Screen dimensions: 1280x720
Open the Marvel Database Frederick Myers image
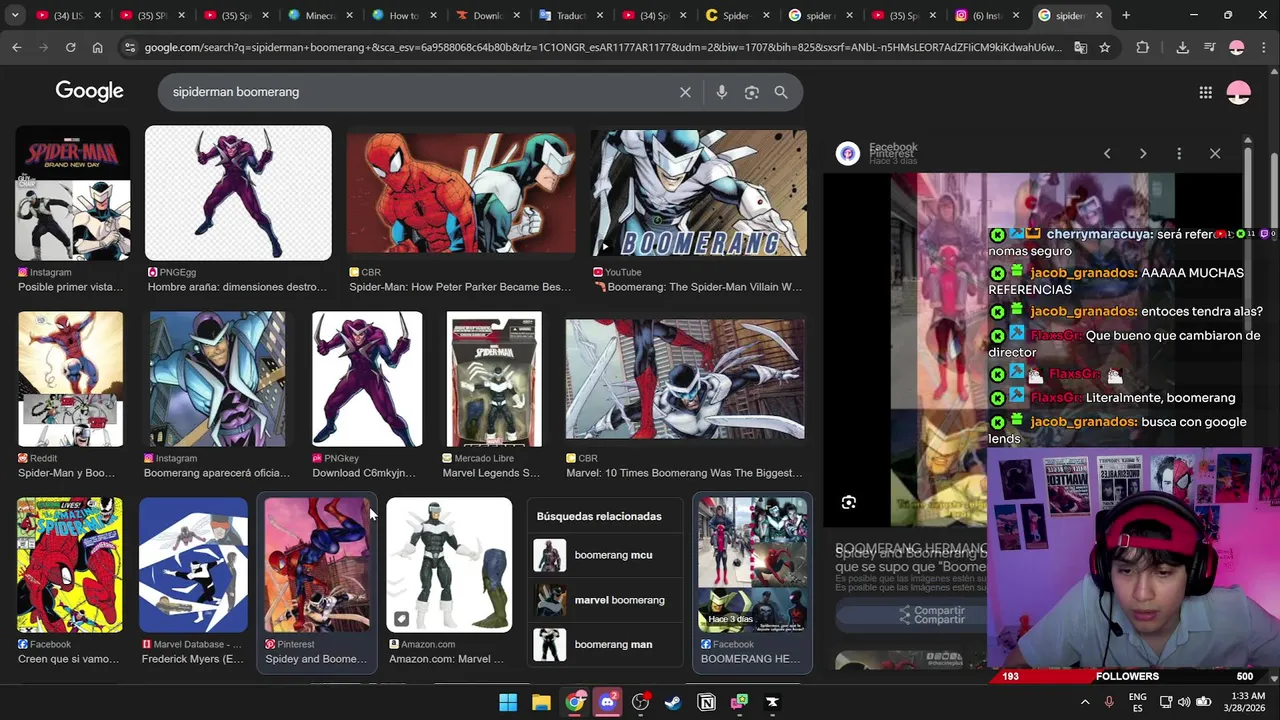click(x=193, y=565)
